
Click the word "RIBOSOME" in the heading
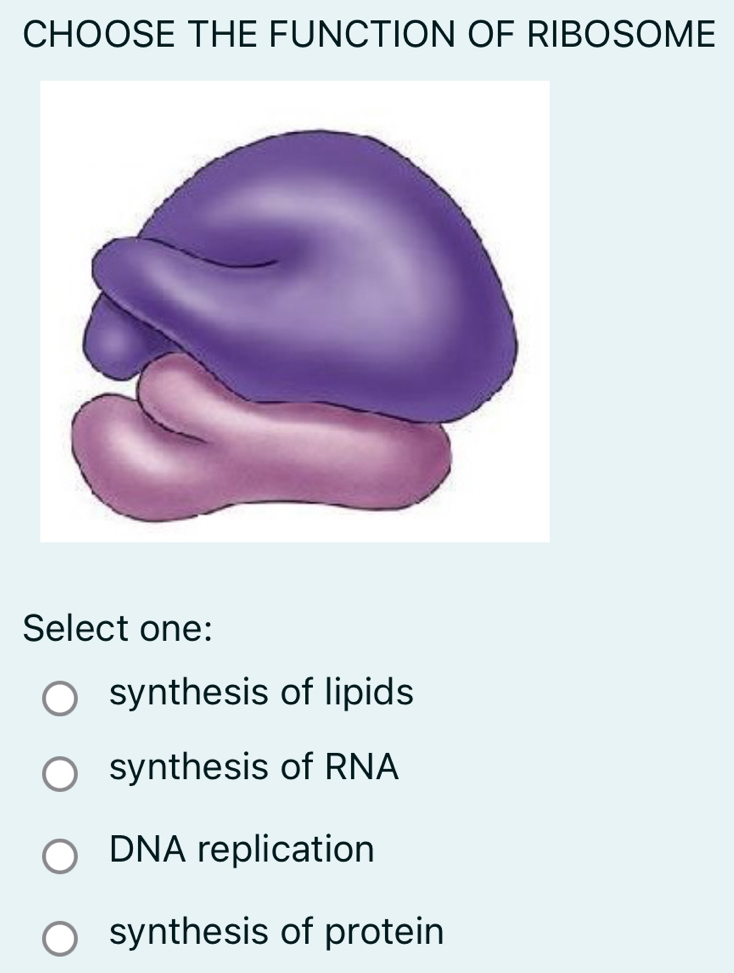(x=620, y=34)
